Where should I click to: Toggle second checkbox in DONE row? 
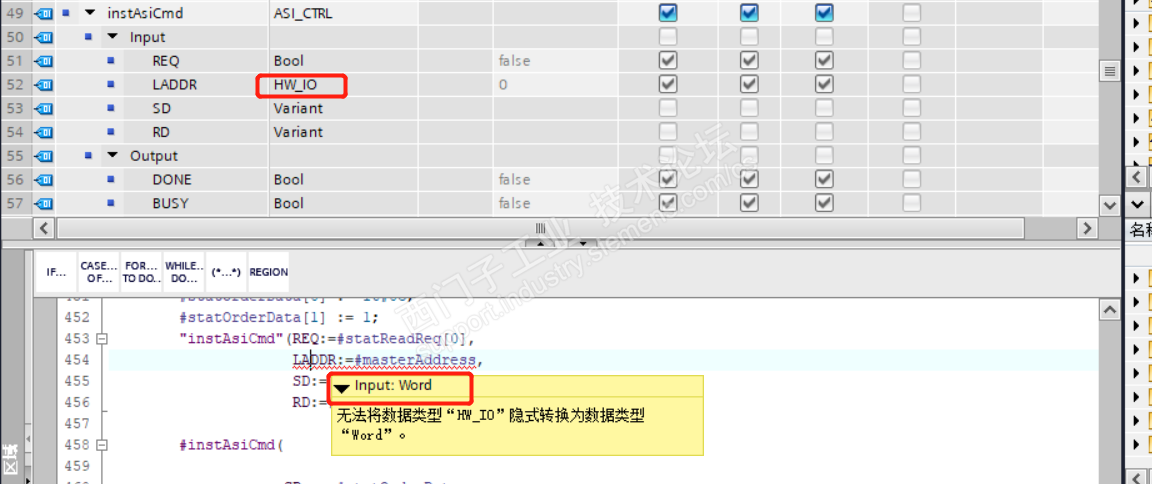pyautogui.click(x=749, y=180)
